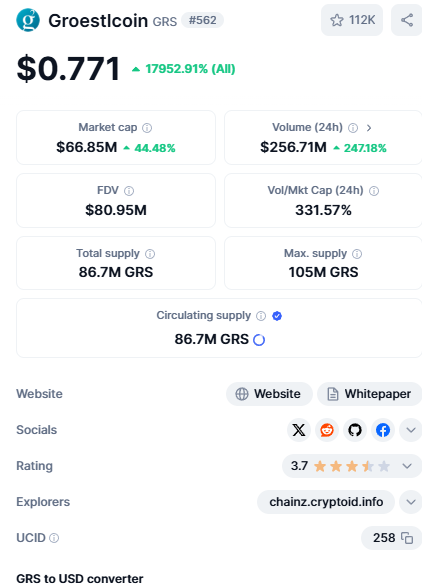
Task: Show Circulating supply info icon
Action: point(261,316)
